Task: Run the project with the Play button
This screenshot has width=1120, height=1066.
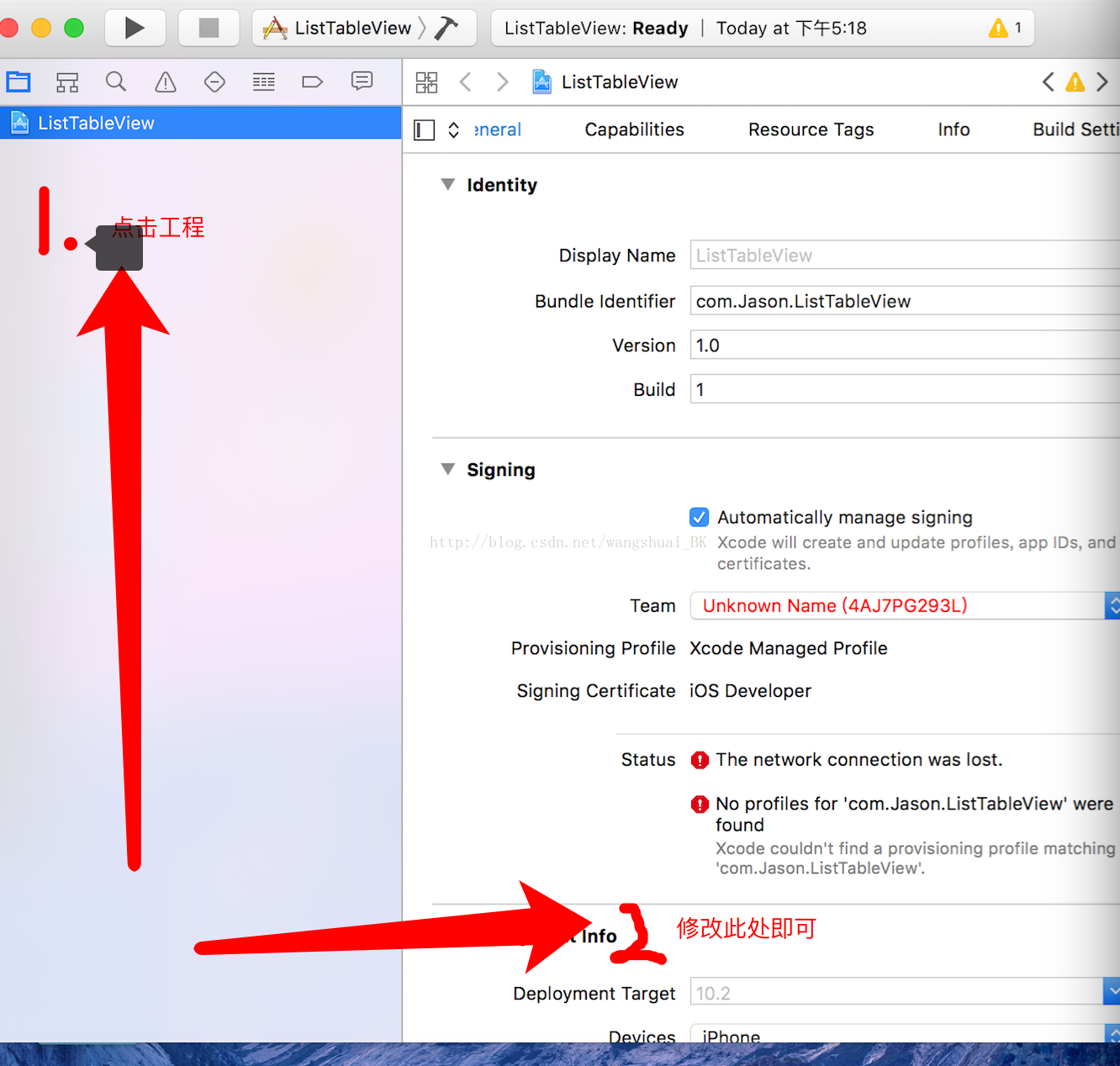Action: [x=135, y=28]
